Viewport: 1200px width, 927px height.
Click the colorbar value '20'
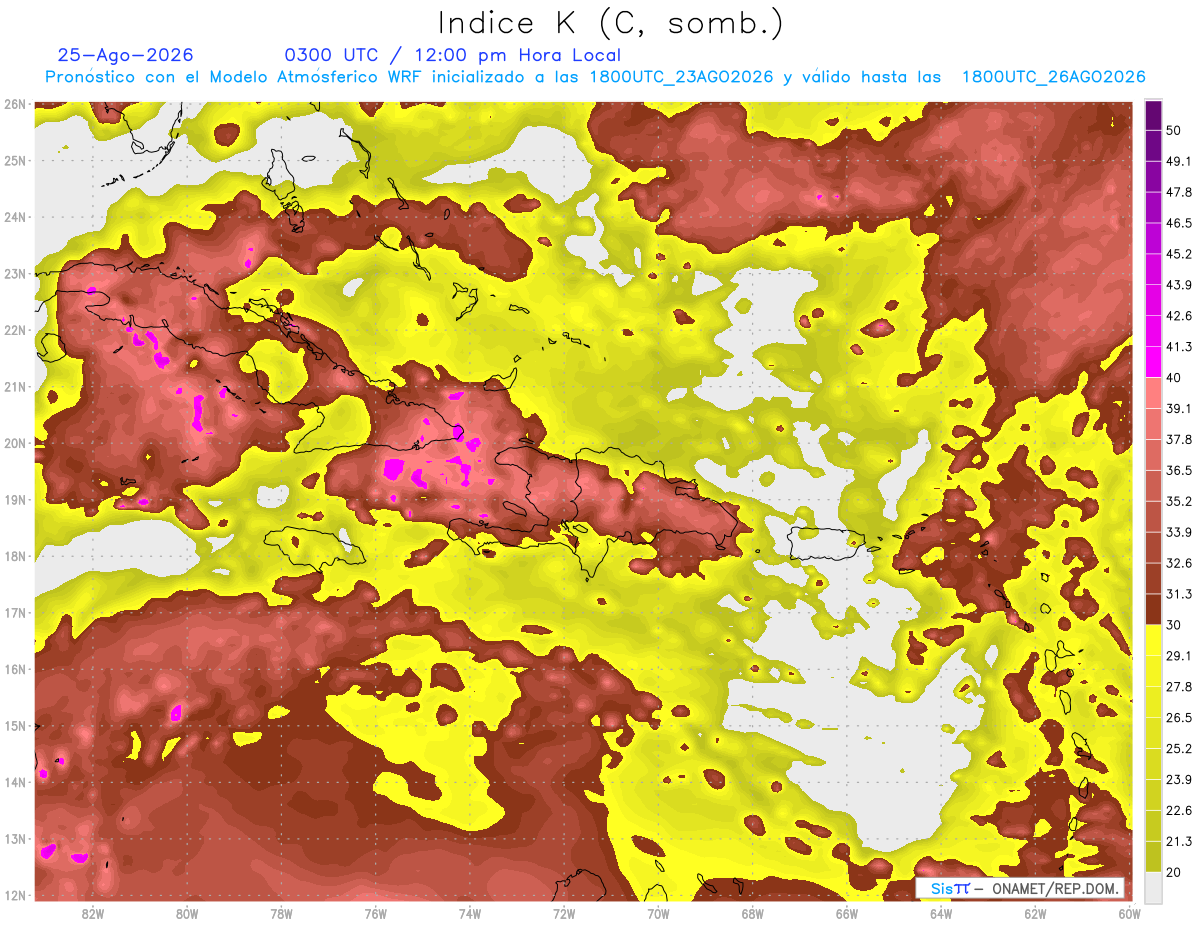(x=1175, y=873)
